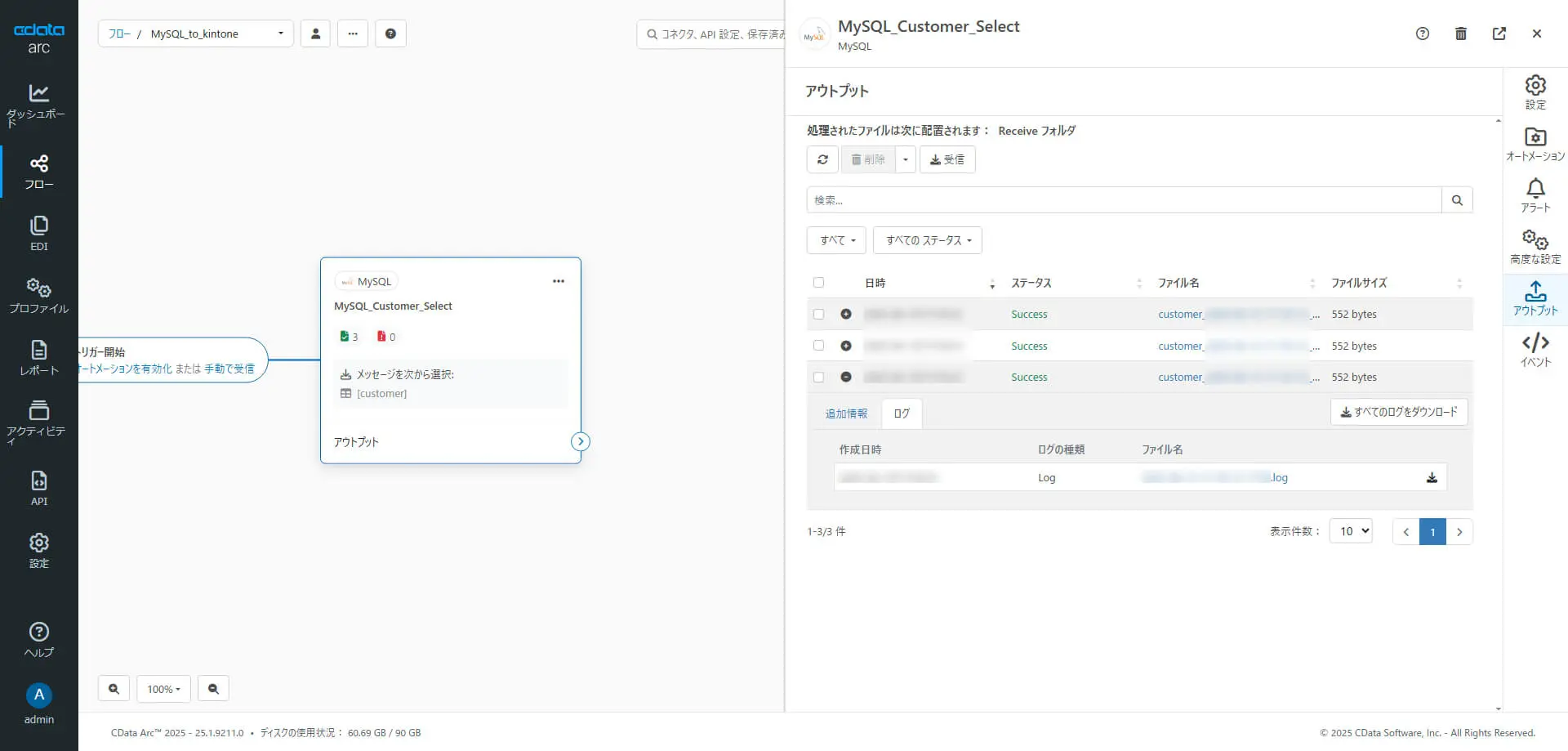Switch to the アラート tab

[1535, 195]
